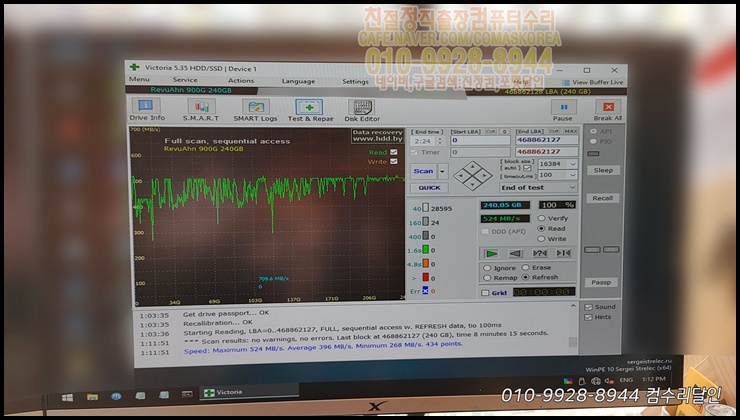Open the Menu menu

139,79
